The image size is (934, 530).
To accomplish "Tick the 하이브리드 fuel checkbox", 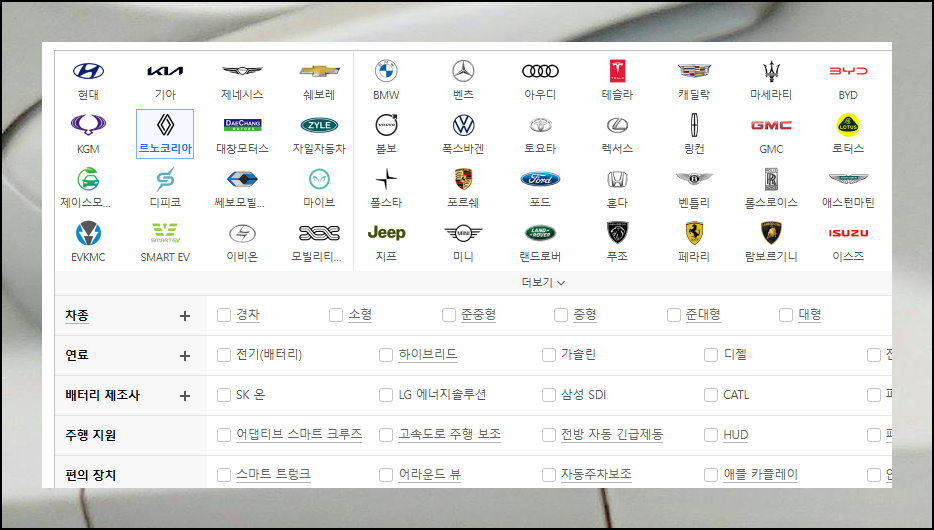I will coord(386,355).
